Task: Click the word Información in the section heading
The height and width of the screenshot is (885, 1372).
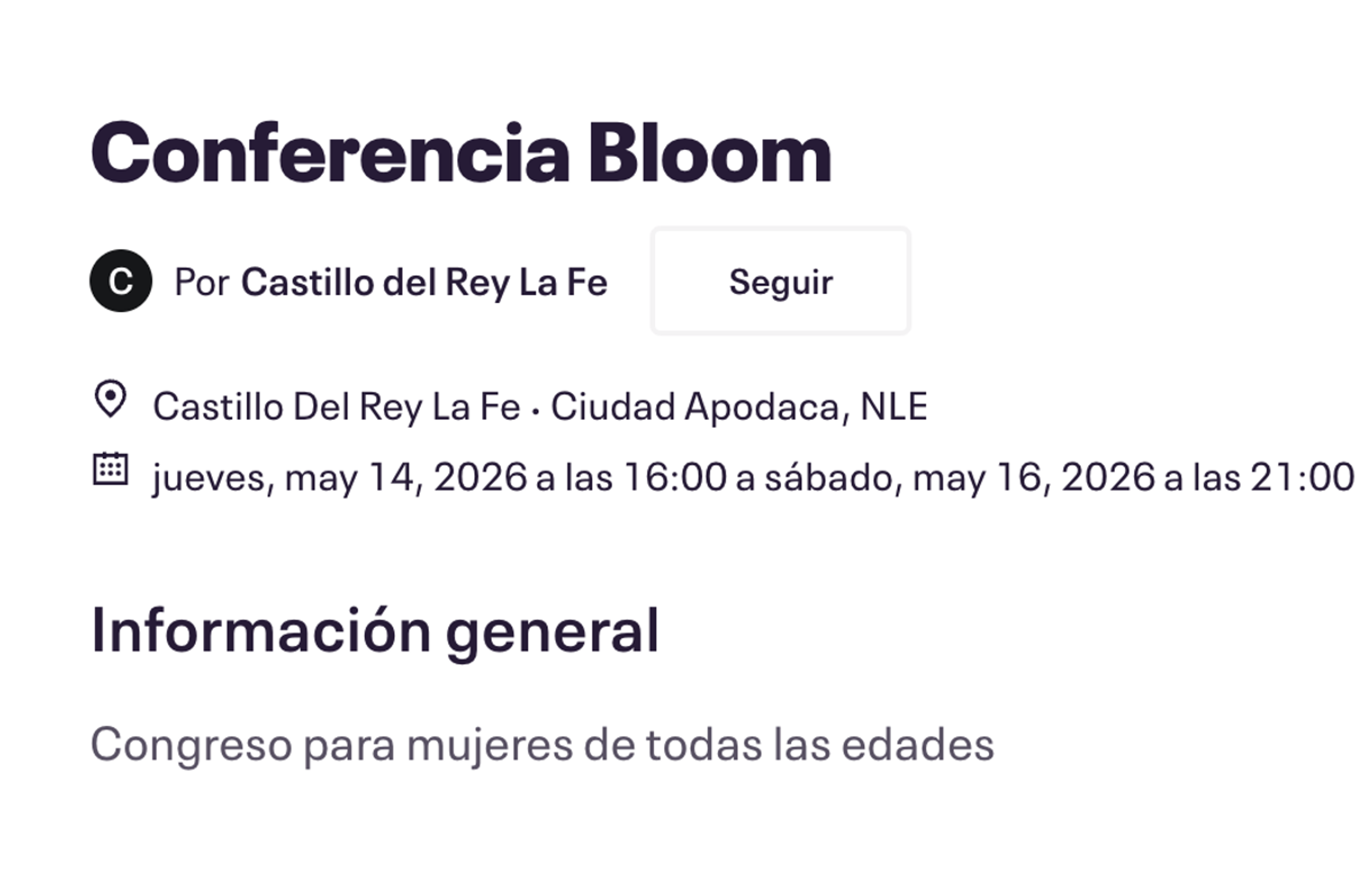Action: (261, 631)
